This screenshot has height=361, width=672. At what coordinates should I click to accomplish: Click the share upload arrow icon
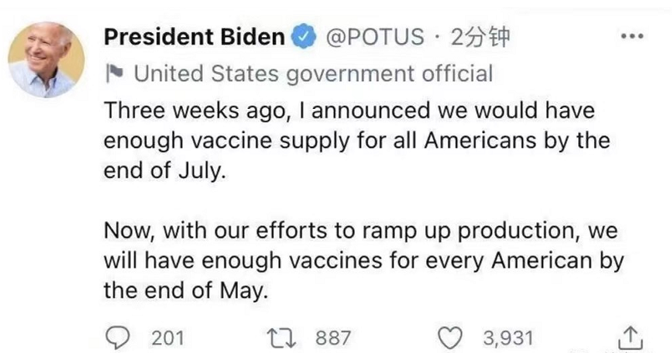tap(630, 338)
